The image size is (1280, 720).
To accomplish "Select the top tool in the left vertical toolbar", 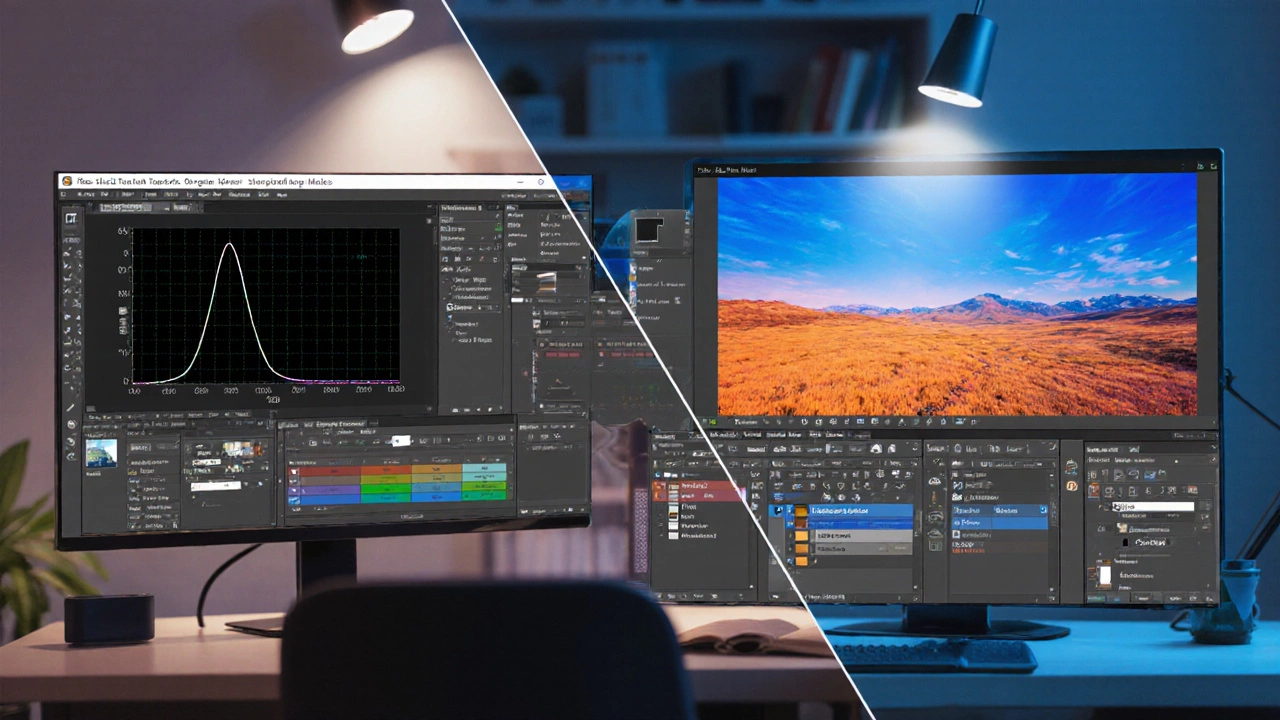I will pyautogui.click(x=71, y=218).
